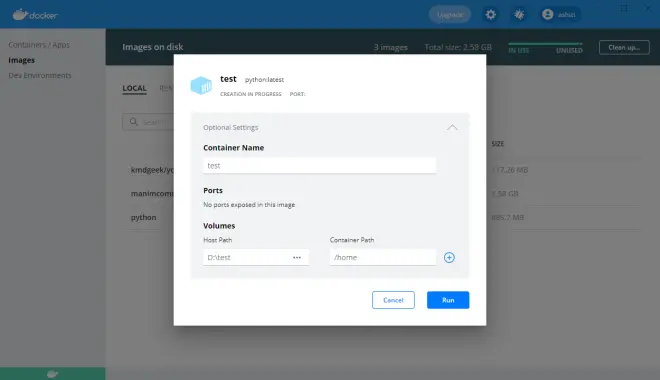This screenshot has height=380, width=660.
Task: Click the container cube icon beside test
Action: [x=201, y=85]
